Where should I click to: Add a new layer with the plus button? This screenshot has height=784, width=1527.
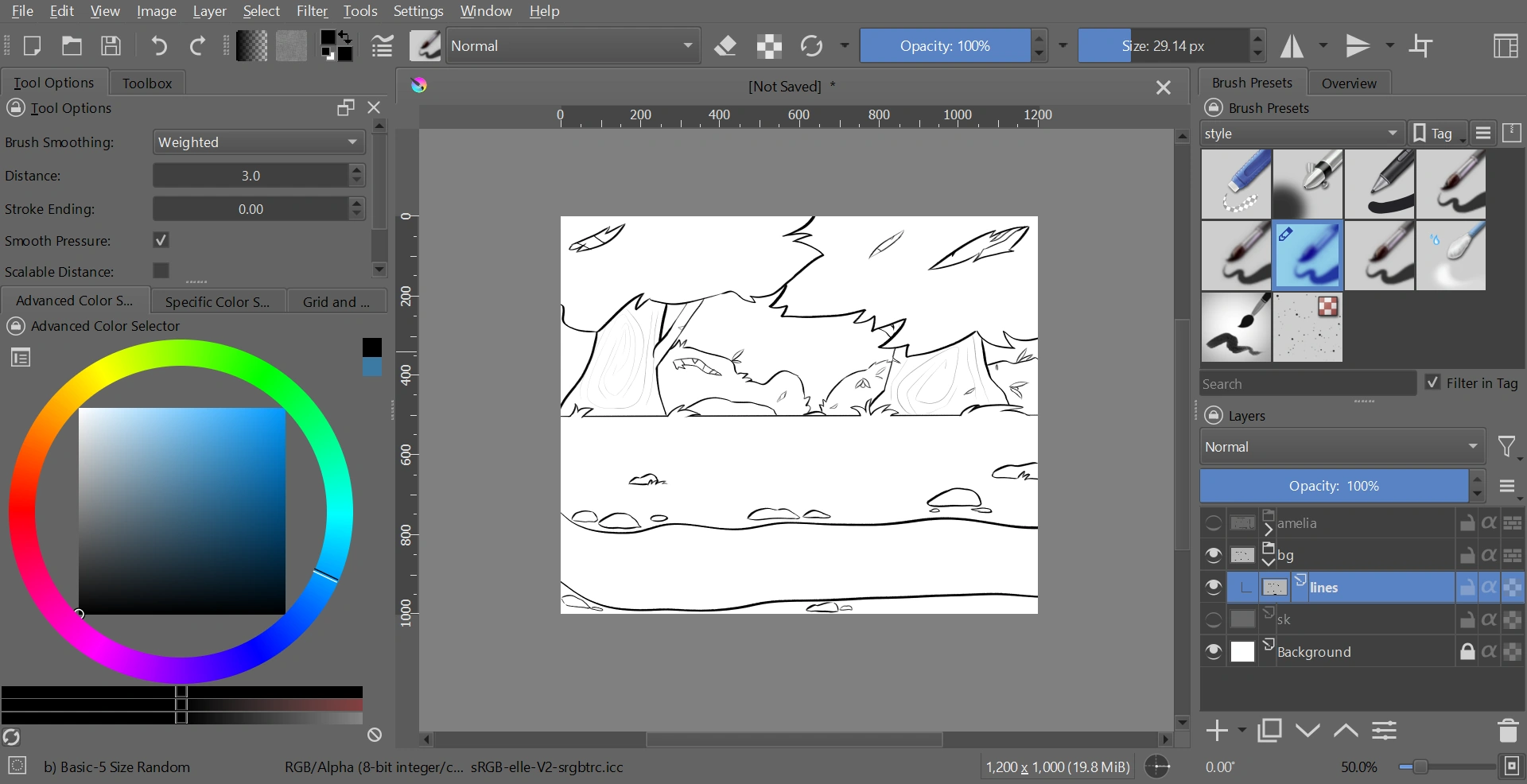(1218, 731)
